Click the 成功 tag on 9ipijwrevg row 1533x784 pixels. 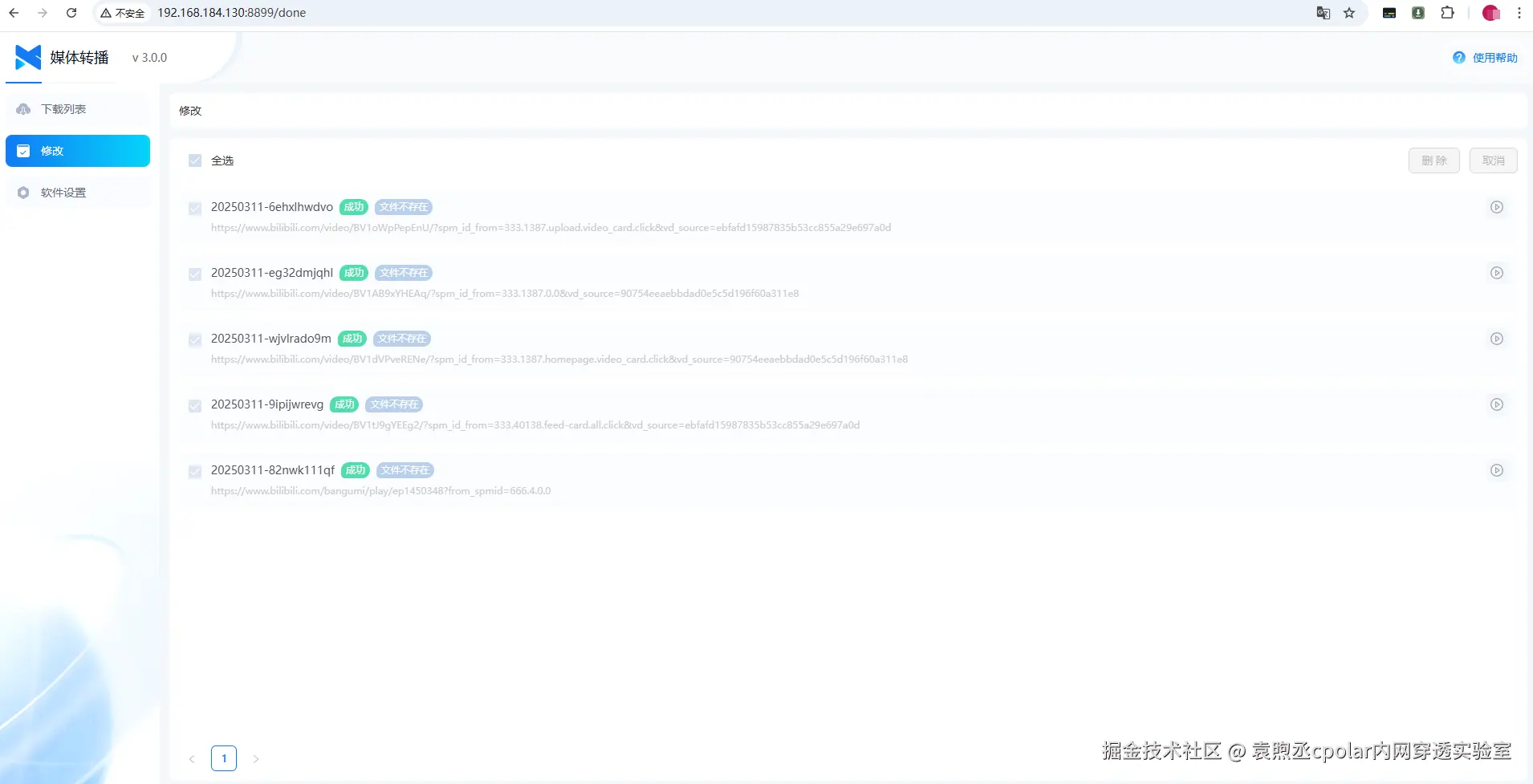(x=344, y=404)
